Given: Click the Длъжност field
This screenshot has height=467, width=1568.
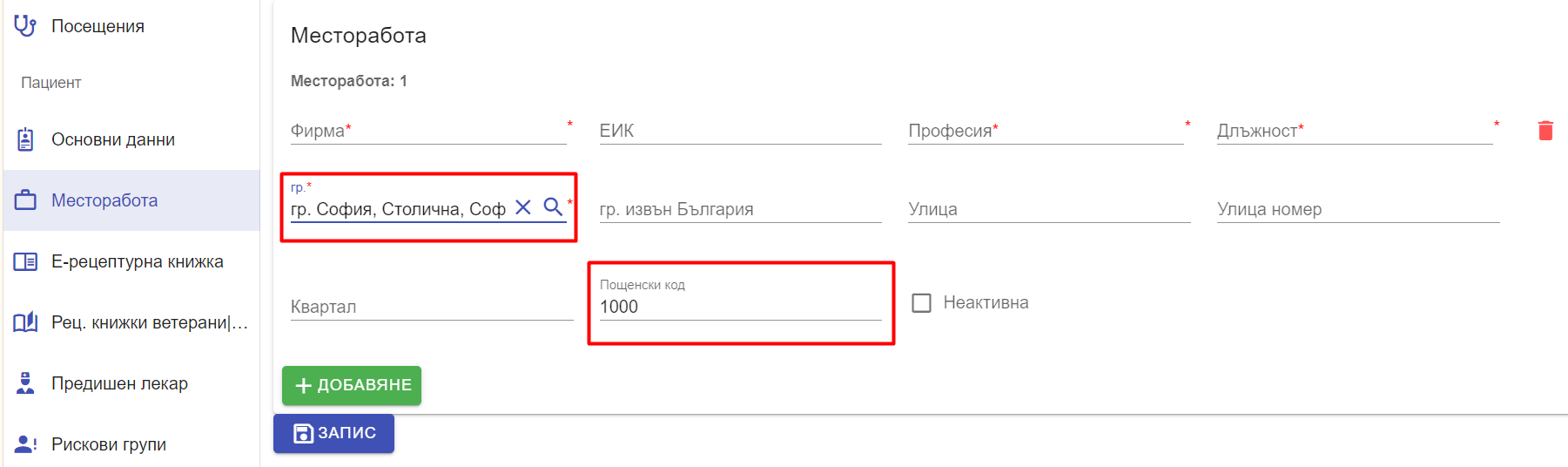Looking at the screenshot, I should pyautogui.click(x=1355, y=131).
